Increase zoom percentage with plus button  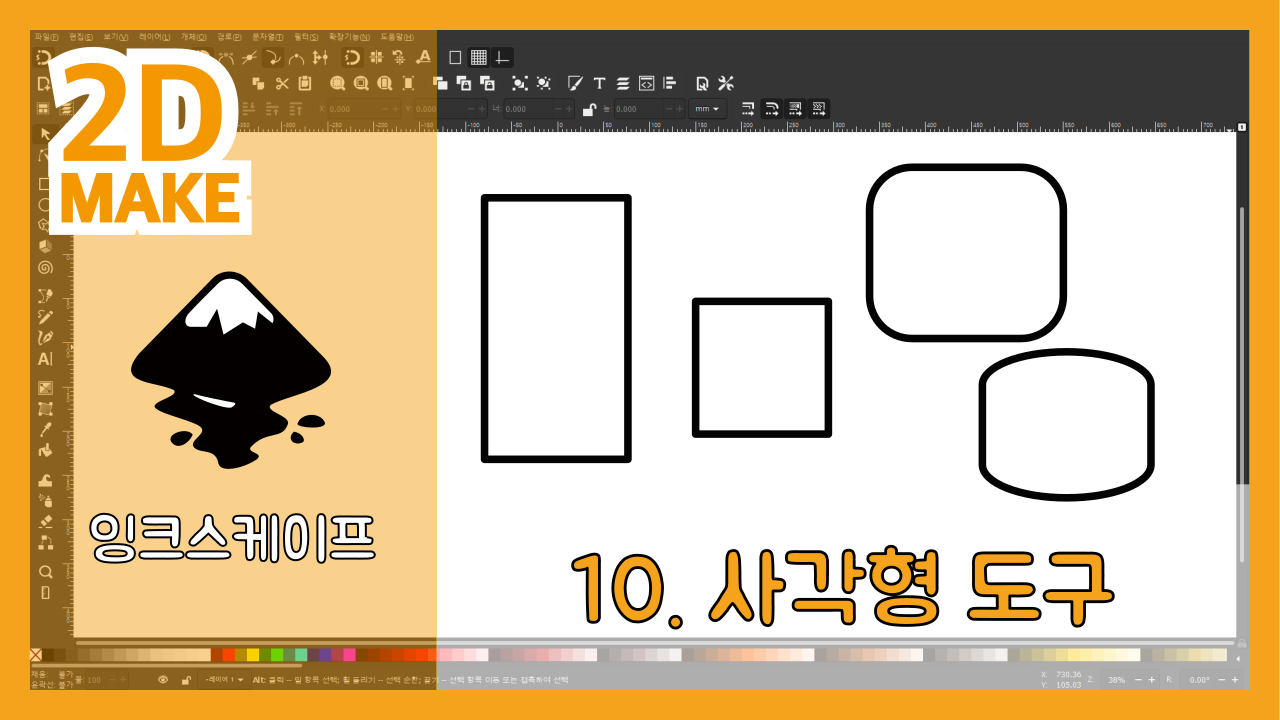coord(1151,679)
